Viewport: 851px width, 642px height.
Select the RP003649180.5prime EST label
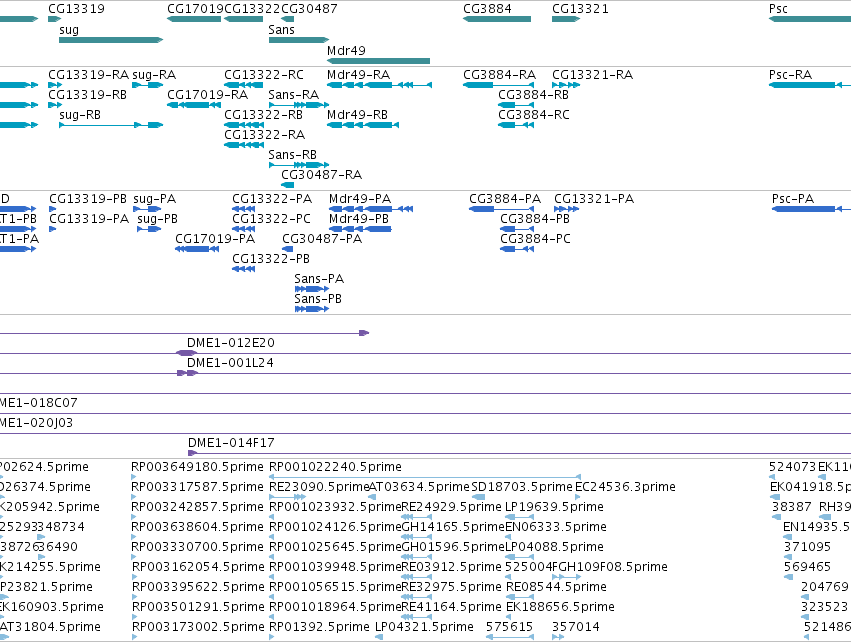tap(197, 467)
